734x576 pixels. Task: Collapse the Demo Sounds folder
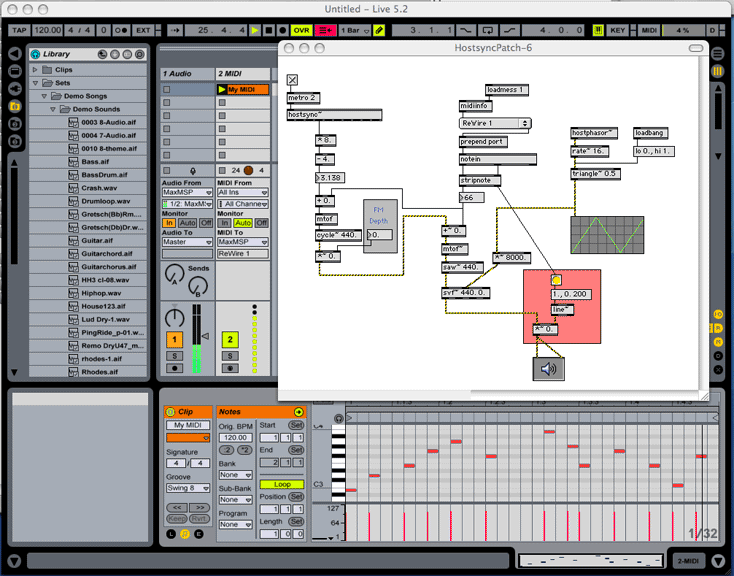pos(52,109)
